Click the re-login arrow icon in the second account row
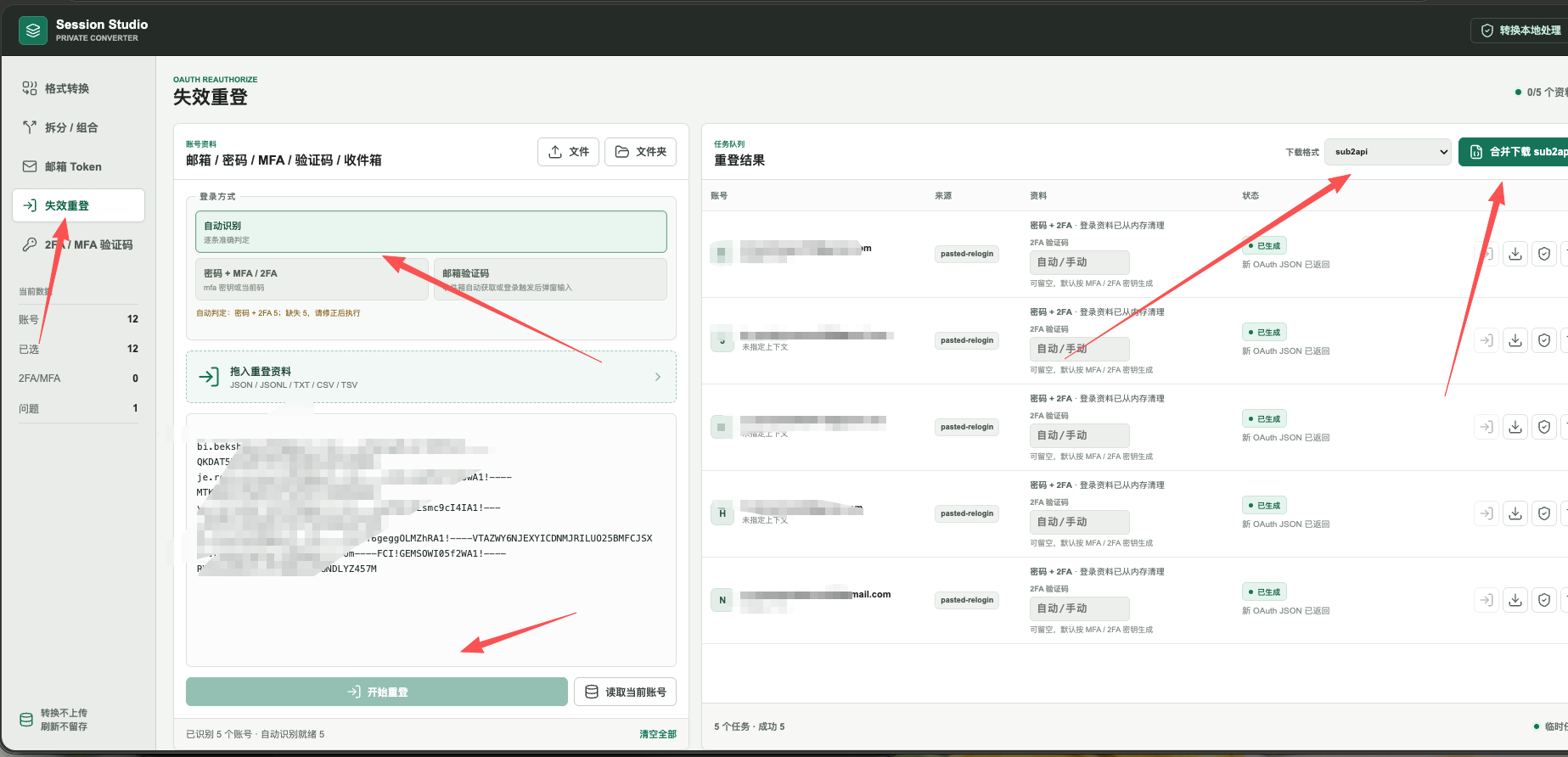The height and width of the screenshot is (757, 1568). [1487, 340]
